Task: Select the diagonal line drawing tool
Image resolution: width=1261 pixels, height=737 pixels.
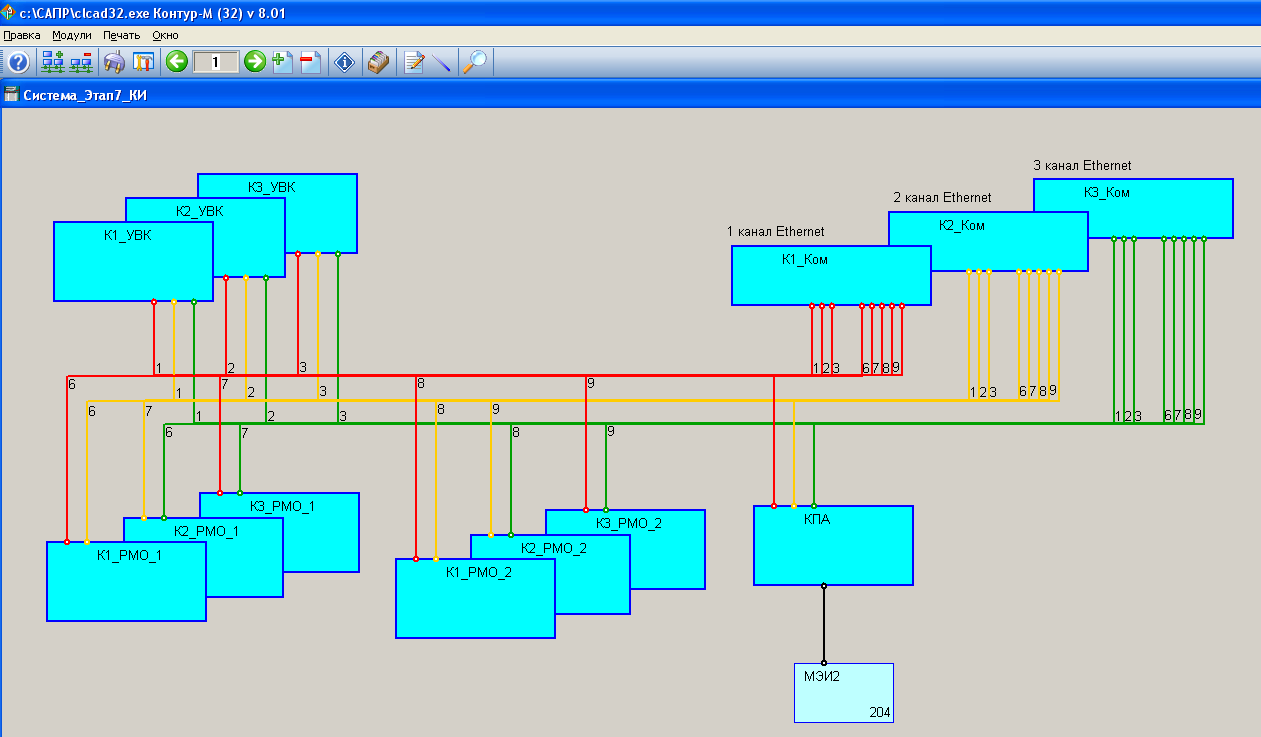Action: 442,62
